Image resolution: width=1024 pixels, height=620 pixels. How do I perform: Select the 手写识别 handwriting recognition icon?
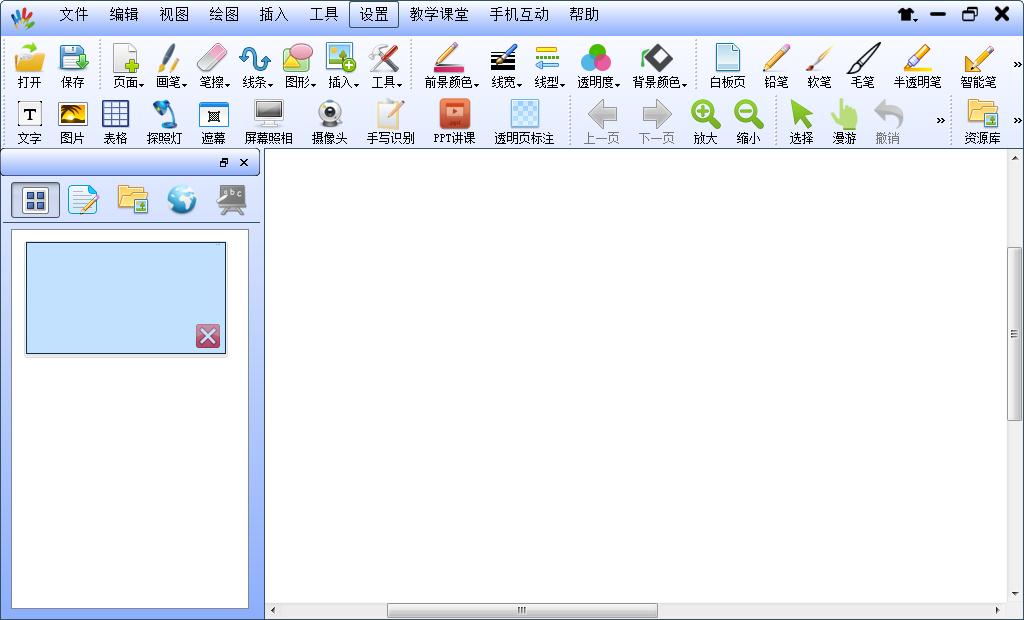390,121
